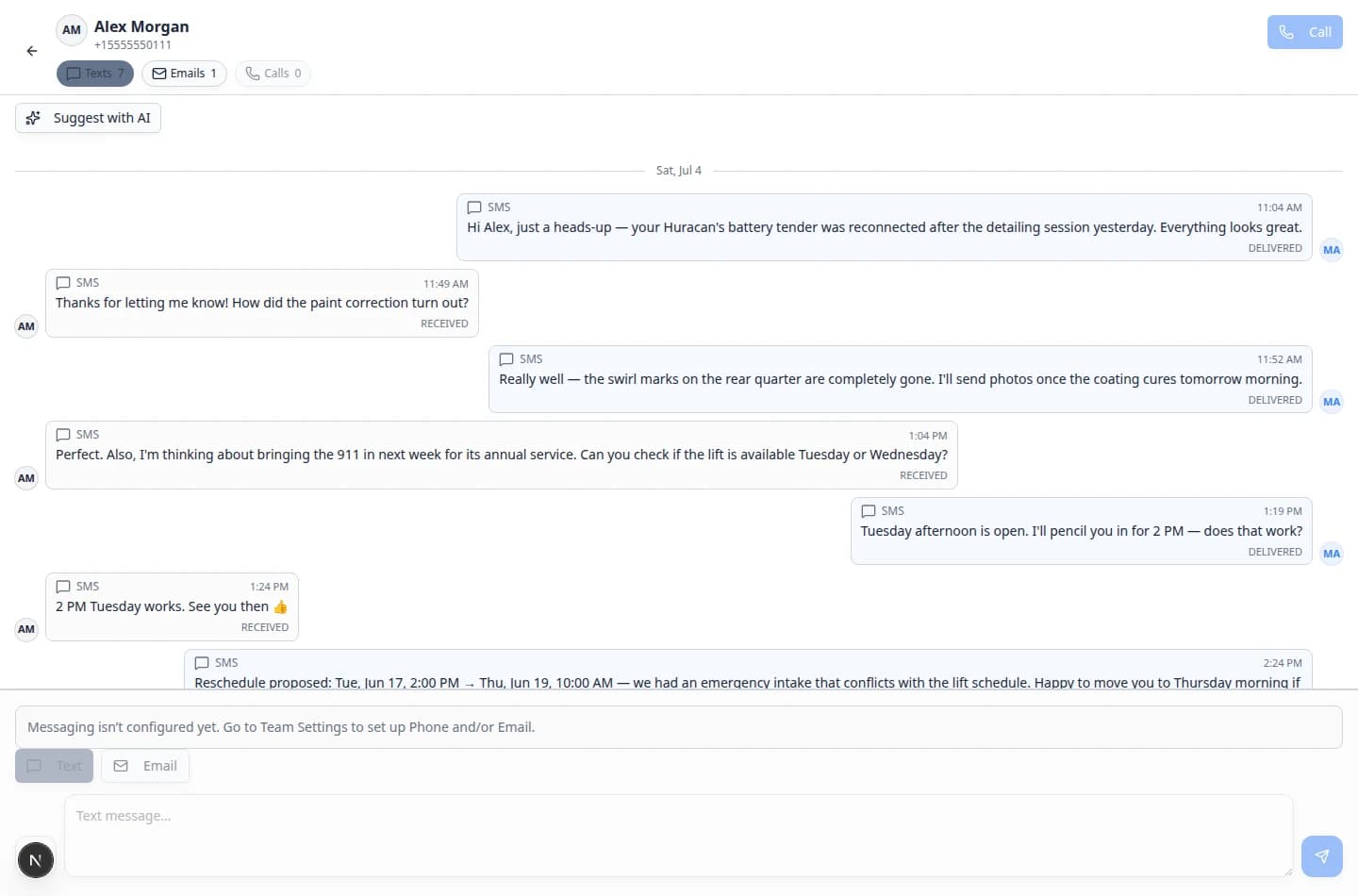Screen dimensions: 1358x896
Task: Click AM avatar next to paint correction message
Action: (x=26, y=326)
